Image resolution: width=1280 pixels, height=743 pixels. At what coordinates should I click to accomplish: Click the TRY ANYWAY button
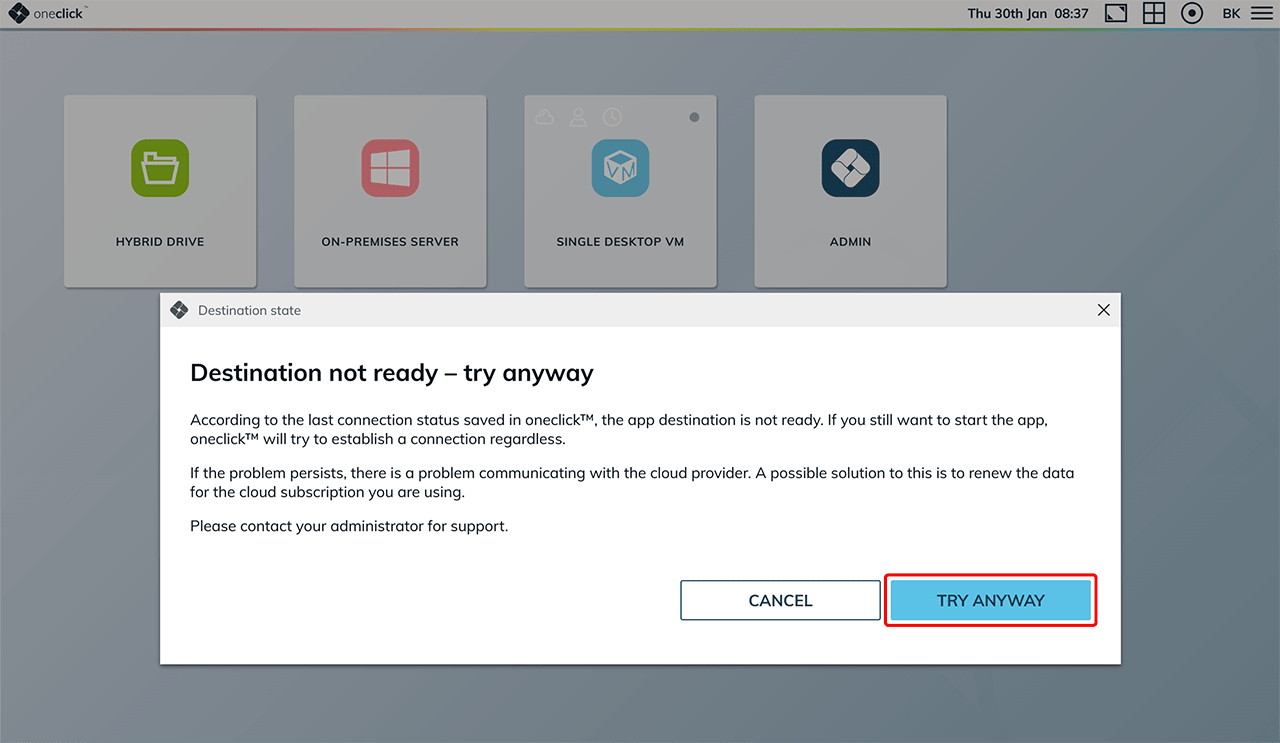pyautogui.click(x=990, y=600)
